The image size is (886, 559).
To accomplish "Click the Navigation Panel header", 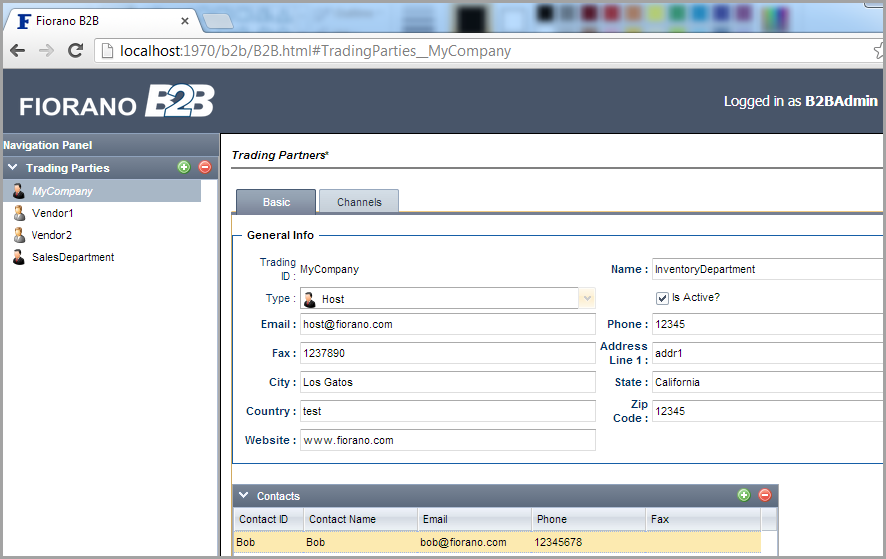I will (110, 145).
